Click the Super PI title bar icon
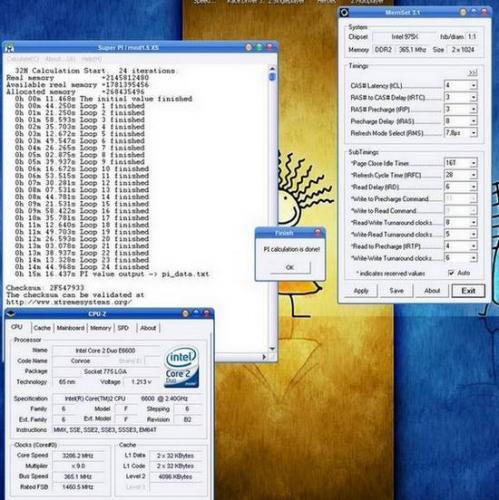499x500 pixels. tap(10, 48)
